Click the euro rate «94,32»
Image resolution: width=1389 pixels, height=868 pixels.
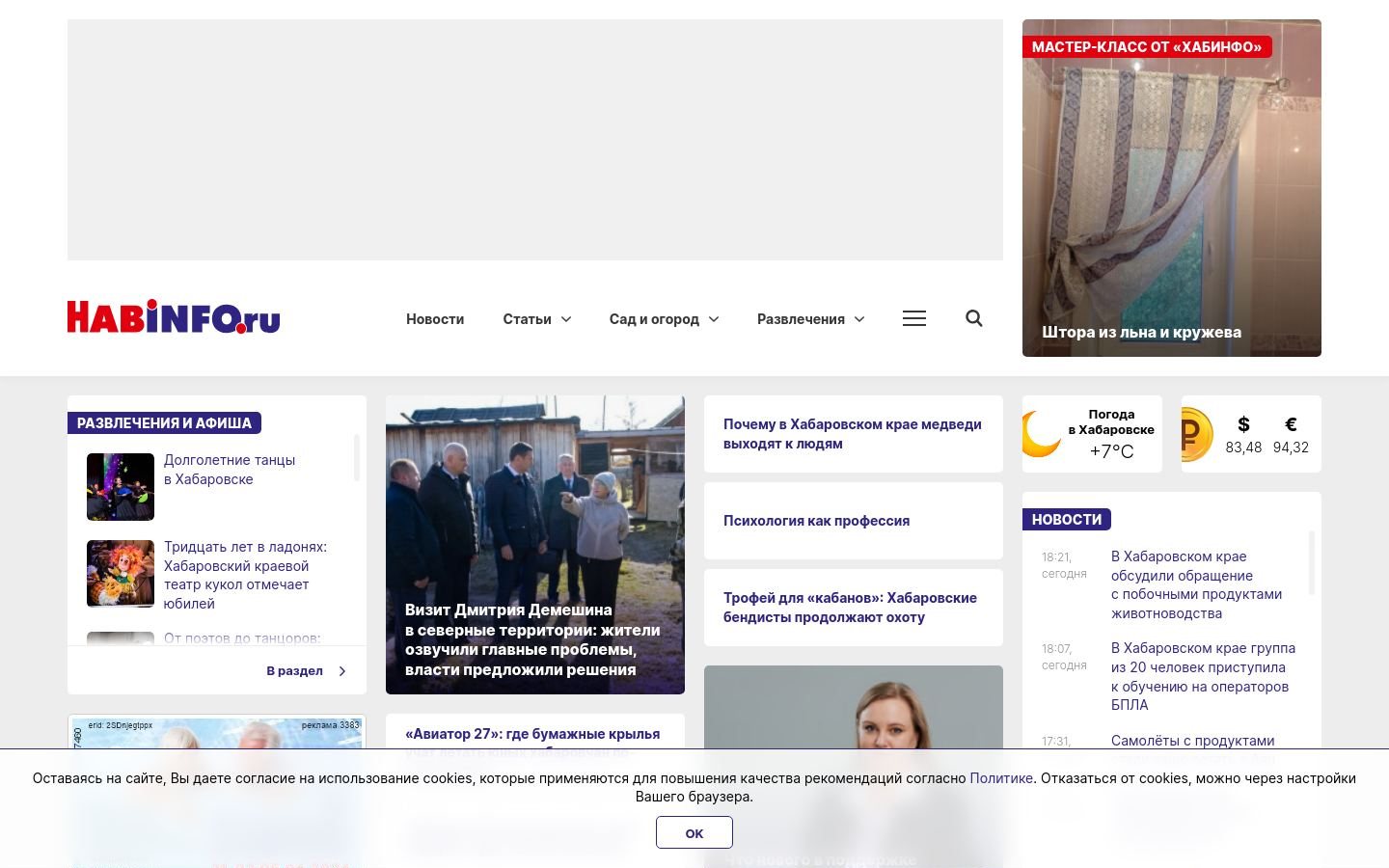(1291, 448)
